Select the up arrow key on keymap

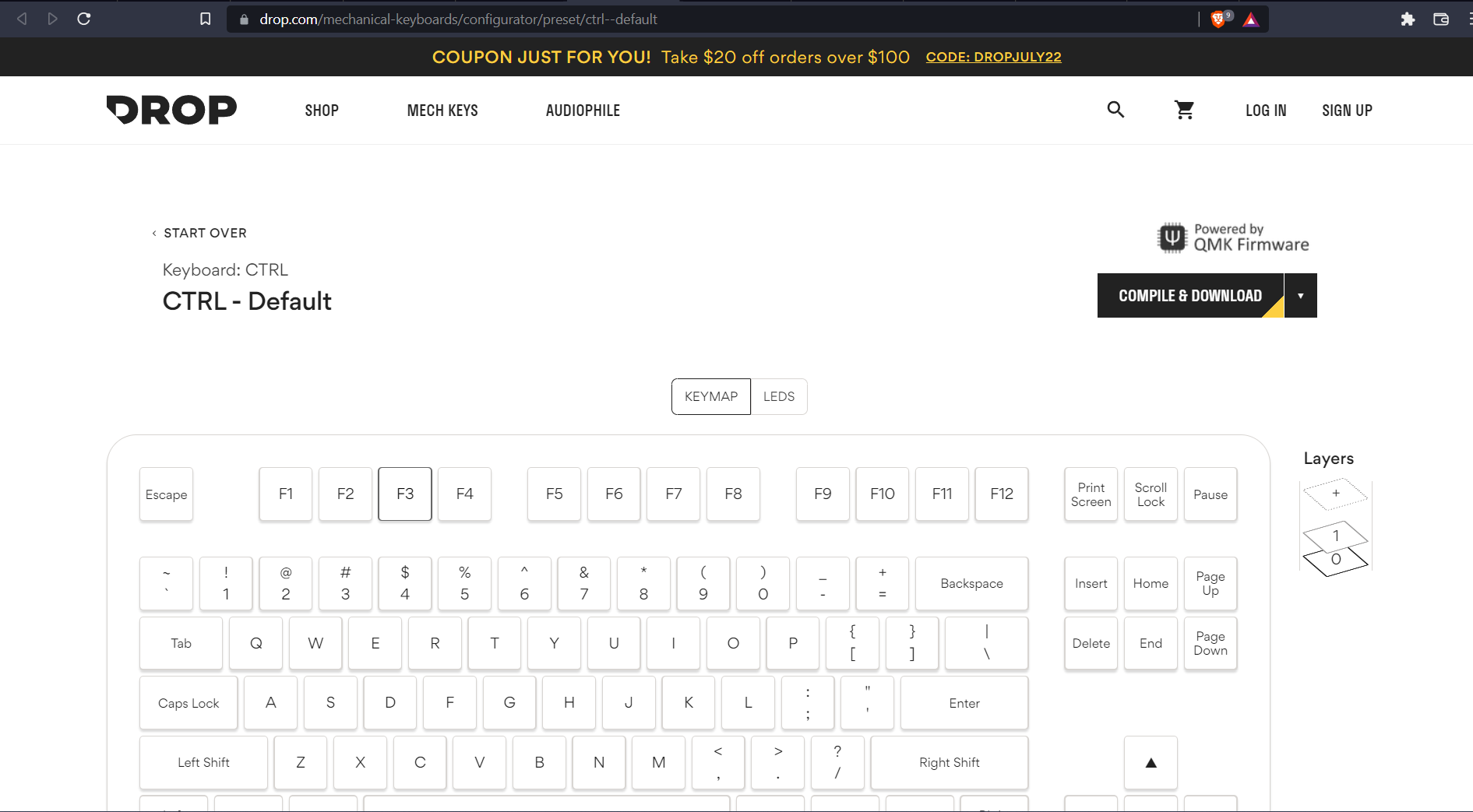pos(1151,763)
